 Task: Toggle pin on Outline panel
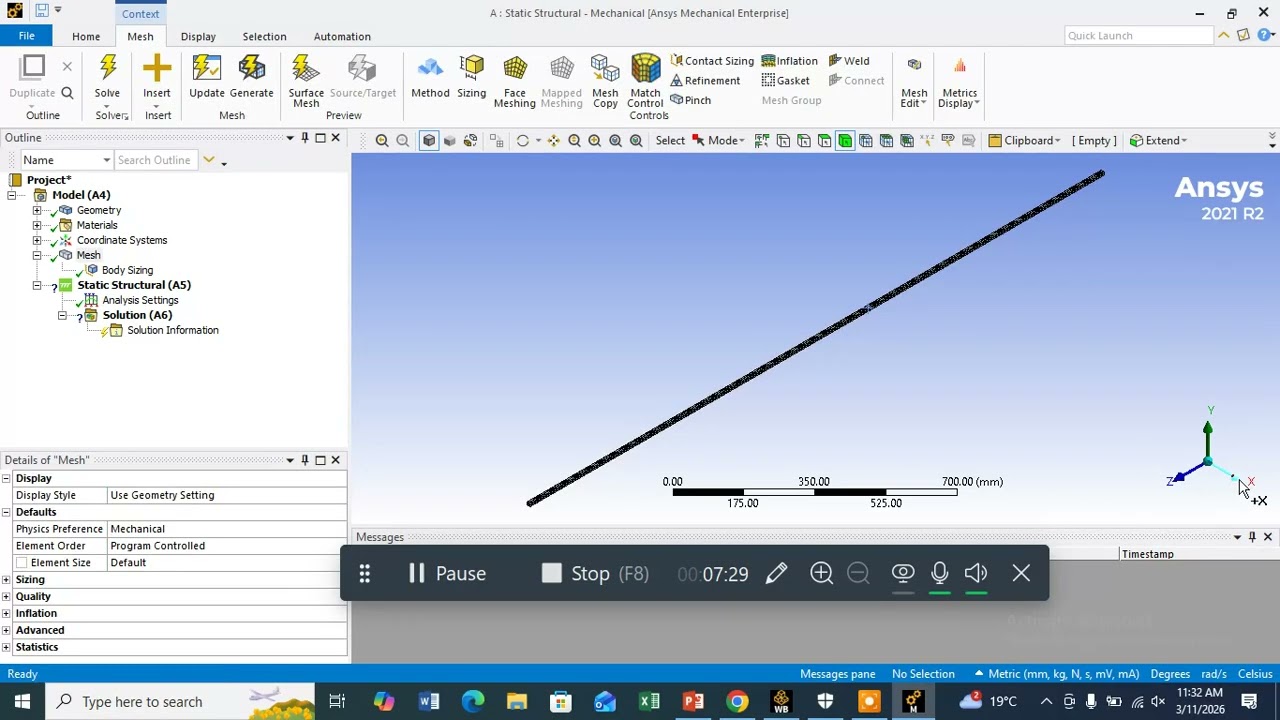tap(305, 138)
